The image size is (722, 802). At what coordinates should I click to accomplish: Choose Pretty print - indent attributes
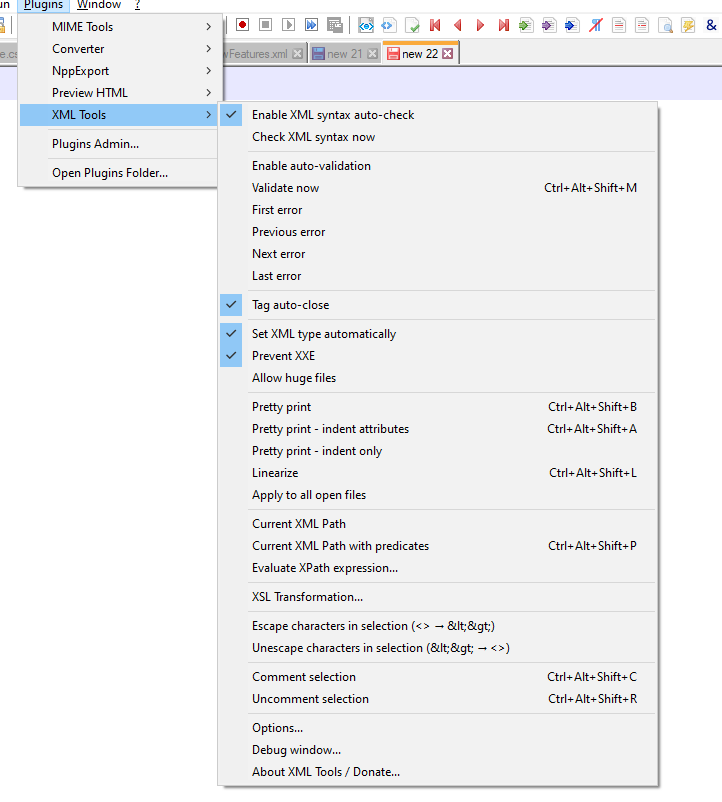point(437,429)
